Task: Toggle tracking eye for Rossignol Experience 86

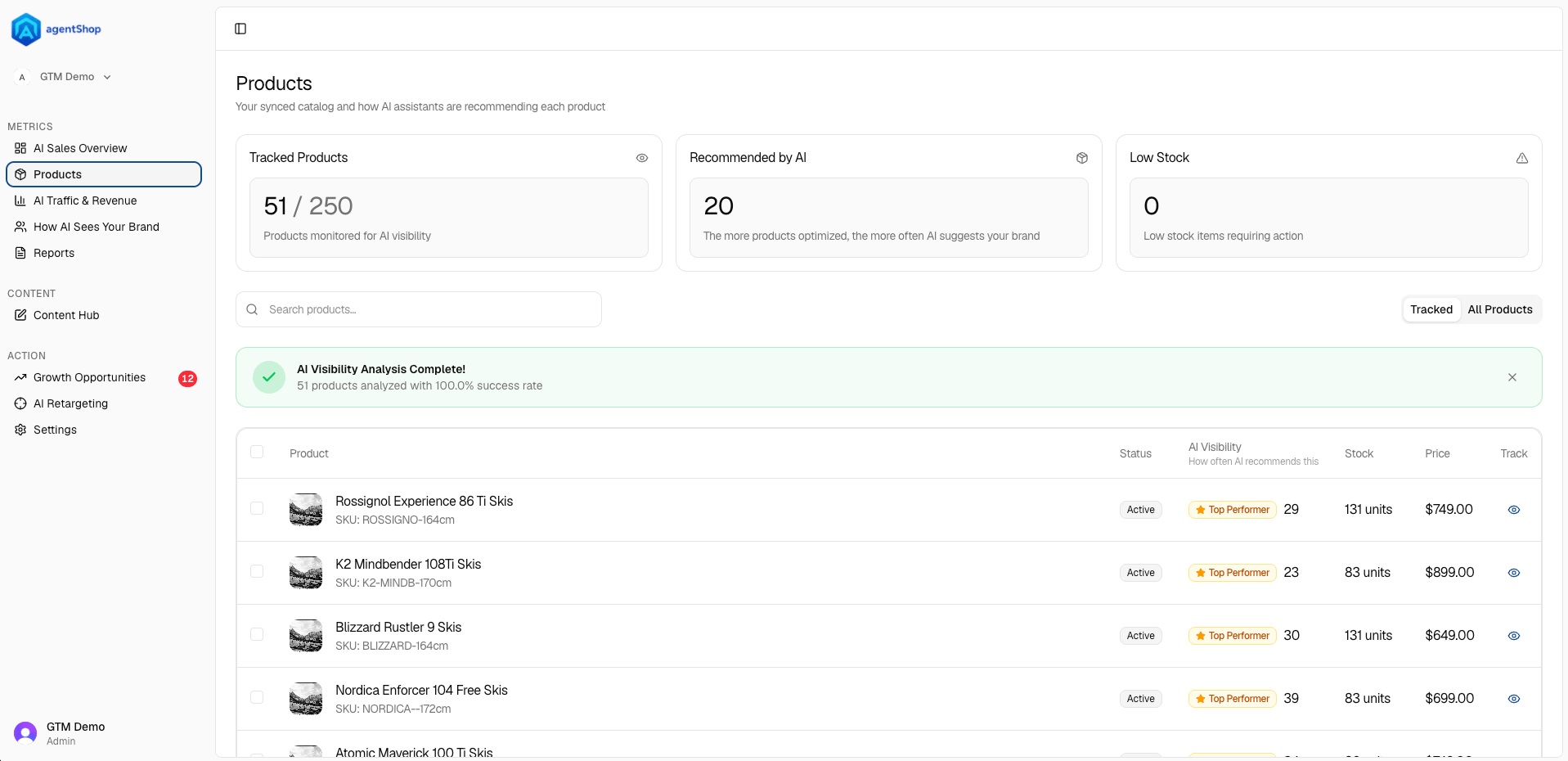Action: click(1514, 510)
